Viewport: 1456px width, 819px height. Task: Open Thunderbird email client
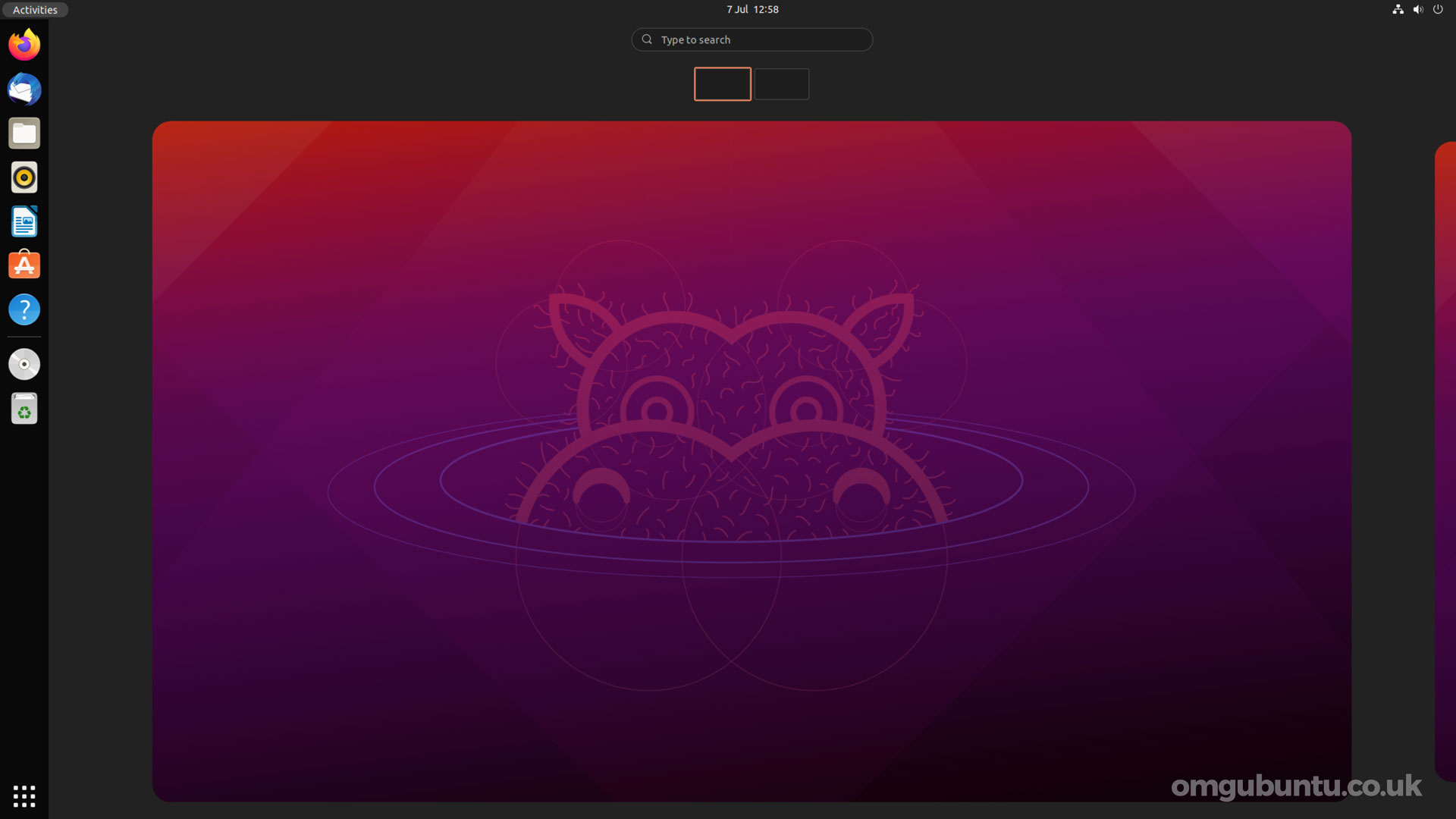24,89
